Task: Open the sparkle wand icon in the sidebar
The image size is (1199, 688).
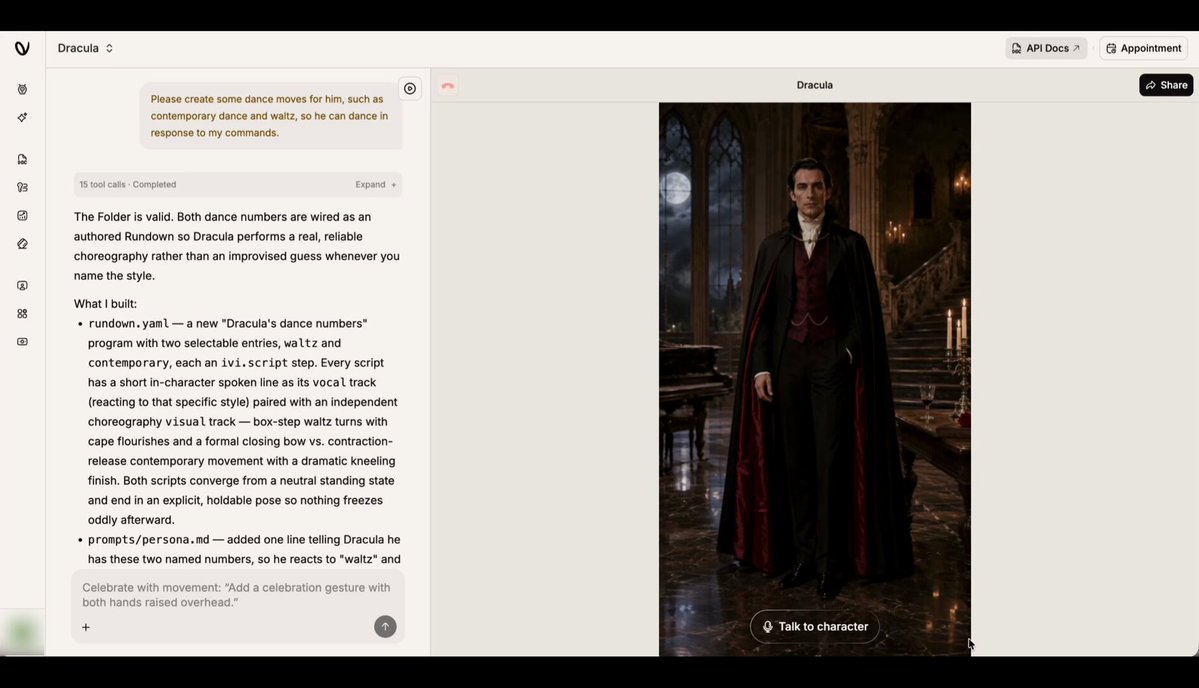Action: pos(22,118)
